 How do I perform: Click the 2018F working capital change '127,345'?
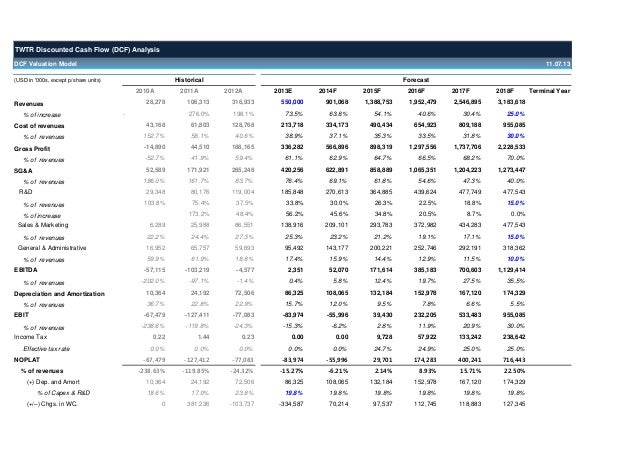tap(513, 404)
